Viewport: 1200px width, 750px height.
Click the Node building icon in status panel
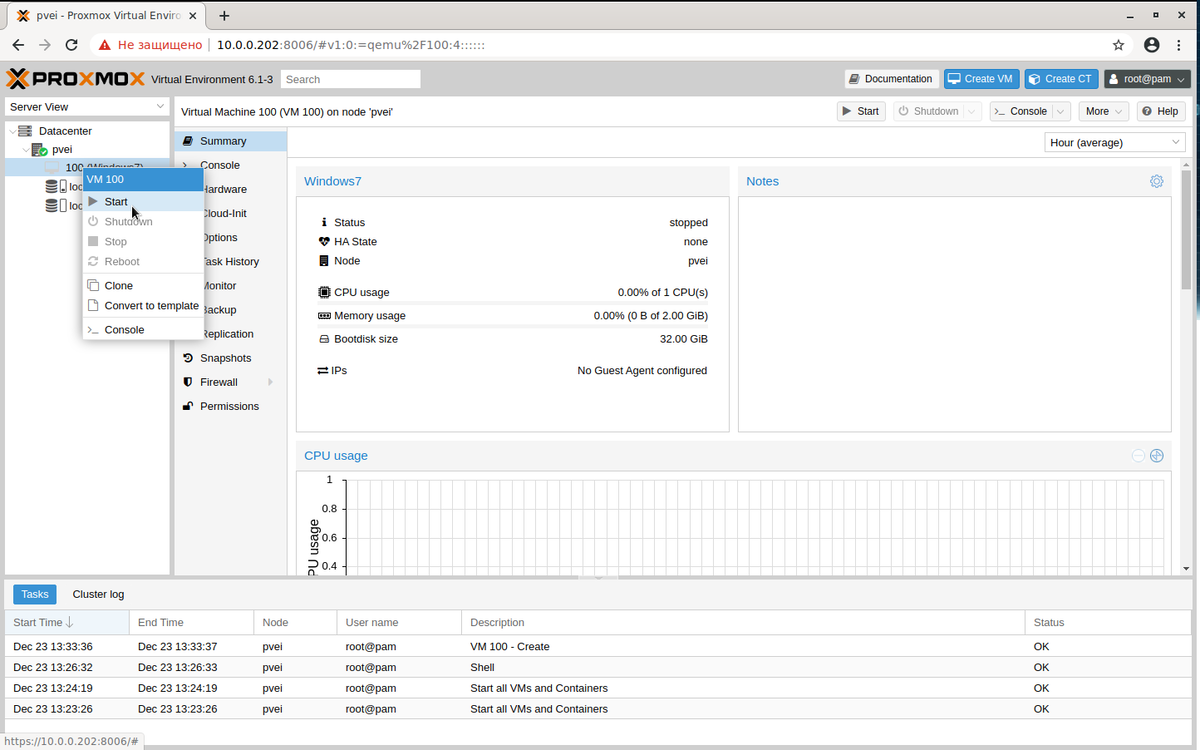[324, 261]
